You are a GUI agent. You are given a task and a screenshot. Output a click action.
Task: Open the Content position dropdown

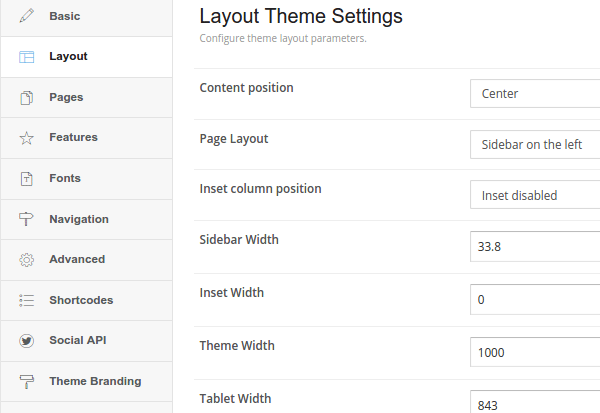535,94
